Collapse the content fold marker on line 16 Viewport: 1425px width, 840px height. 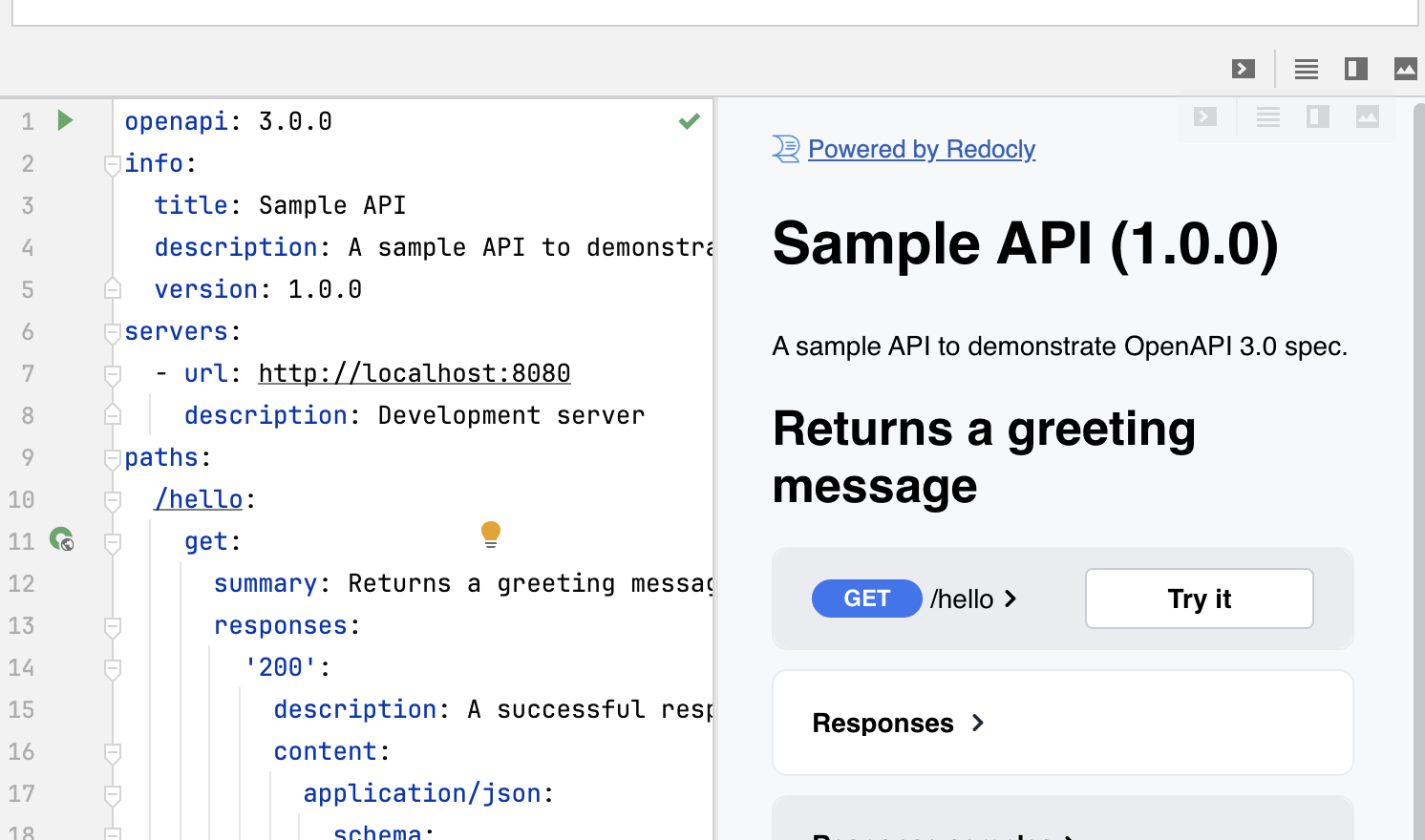click(x=113, y=752)
